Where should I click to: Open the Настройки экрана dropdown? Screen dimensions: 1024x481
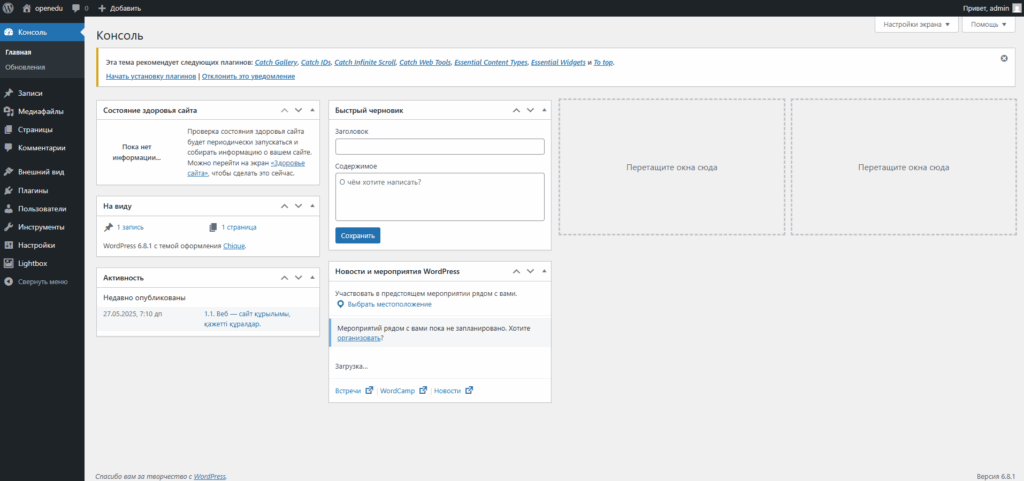click(x=916, y=25)
